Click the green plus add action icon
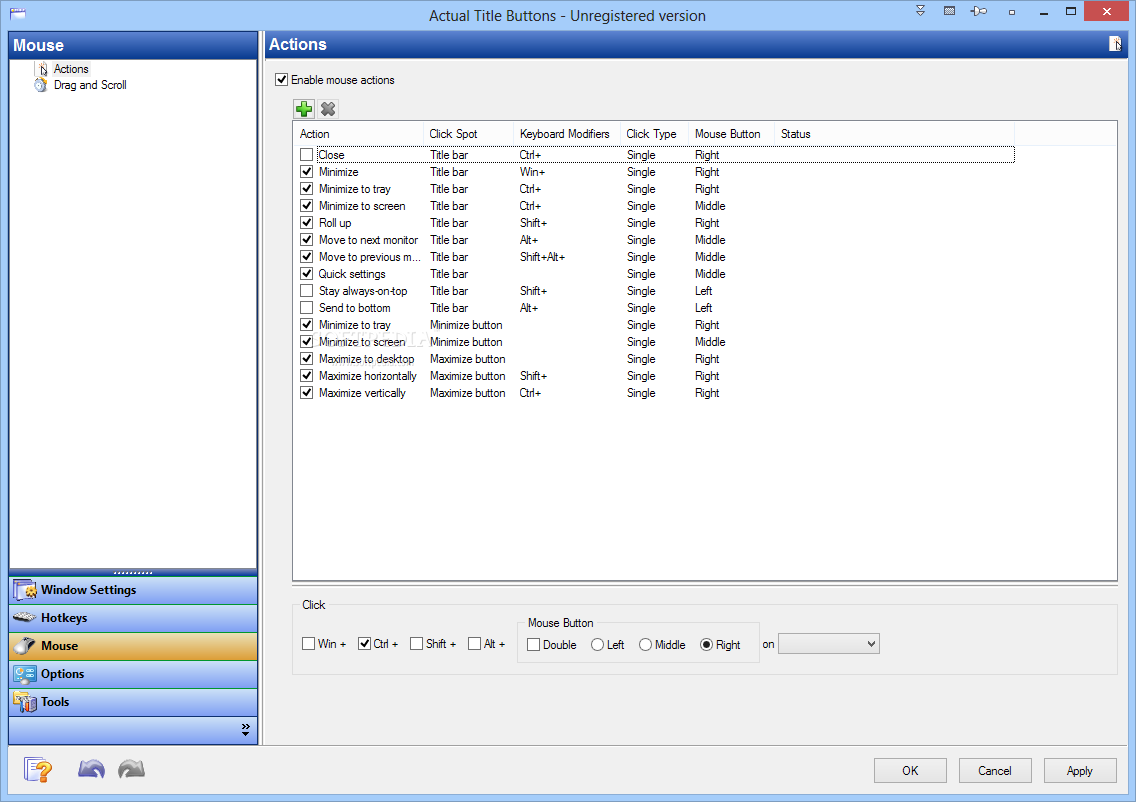This screenshot has width=1136, height=802. pyautogui.click(x=304, y=109)
